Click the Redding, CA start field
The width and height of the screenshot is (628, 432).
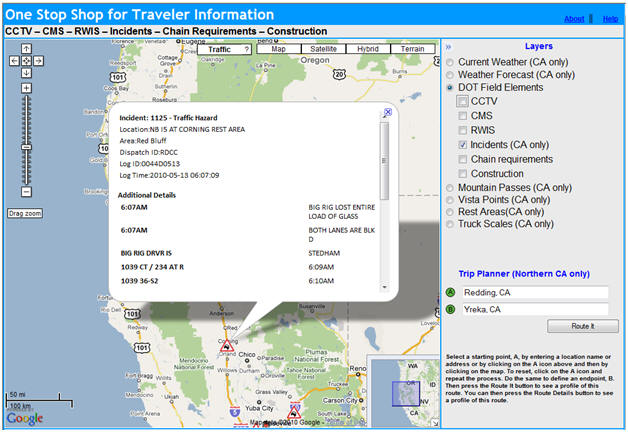535,293
